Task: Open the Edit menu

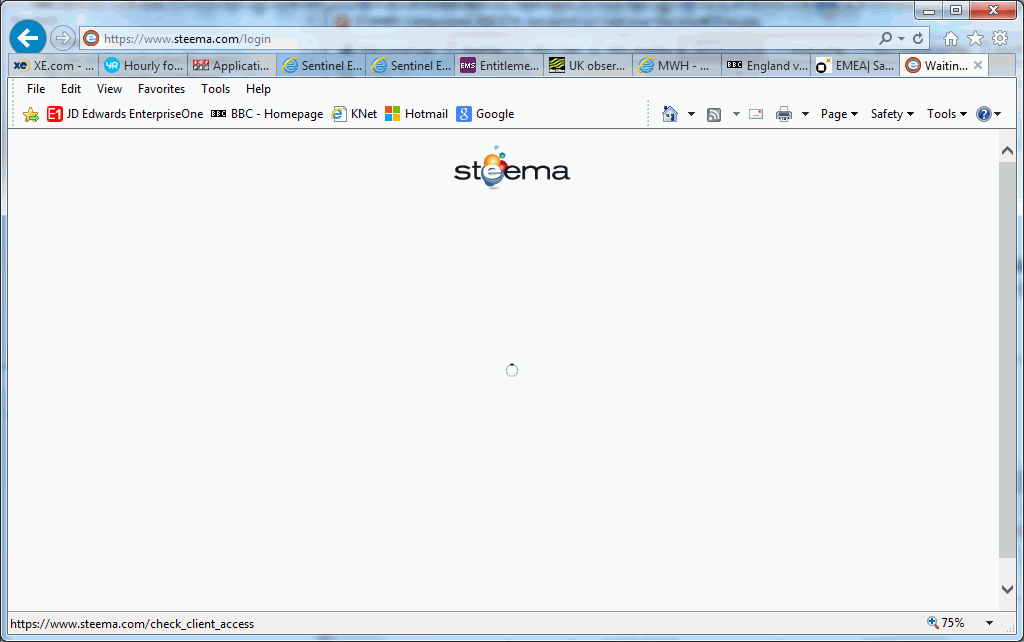Action: (x=71, y=89)
